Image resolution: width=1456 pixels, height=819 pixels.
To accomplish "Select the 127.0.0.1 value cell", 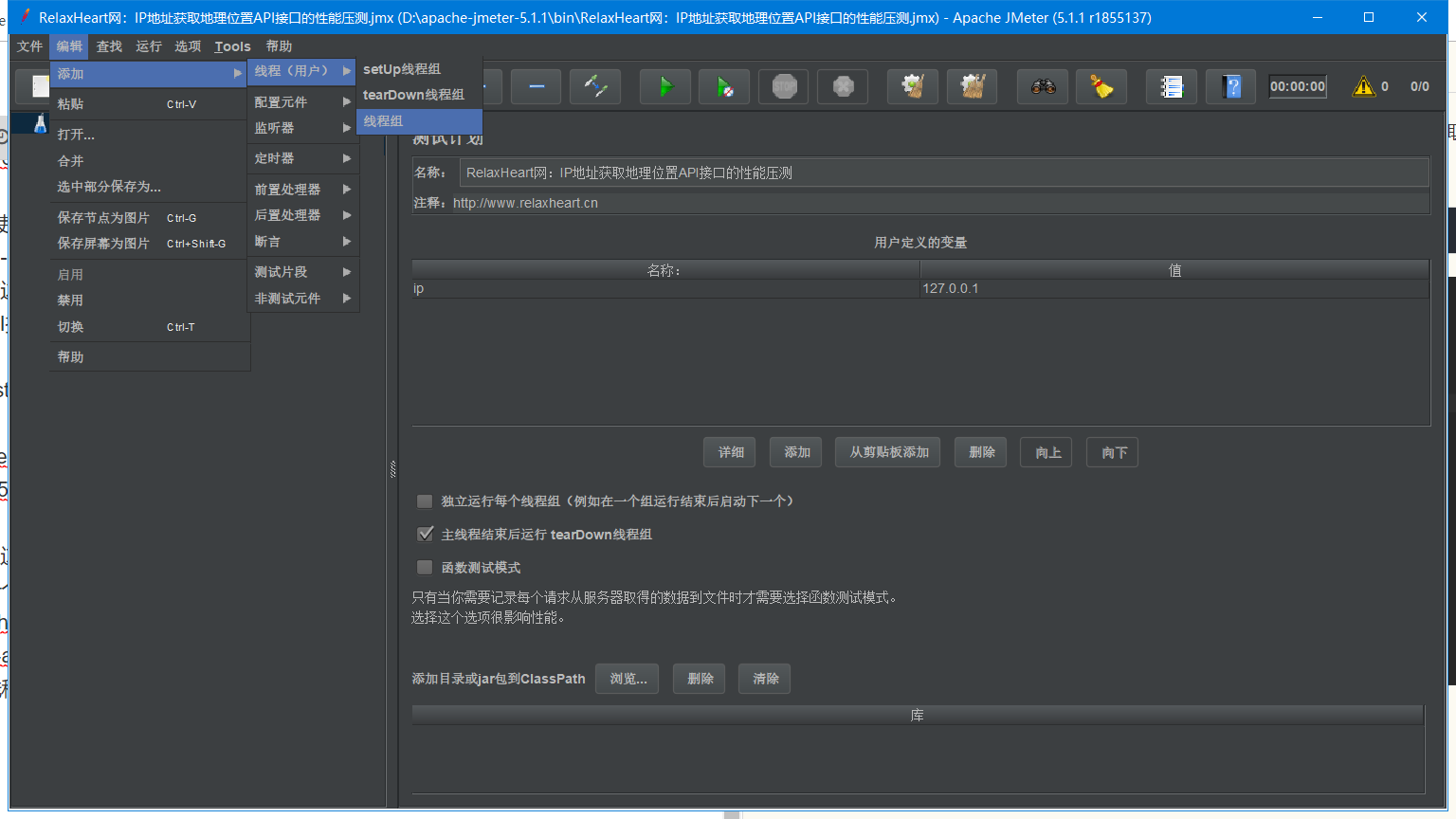I will [1174, 288].
